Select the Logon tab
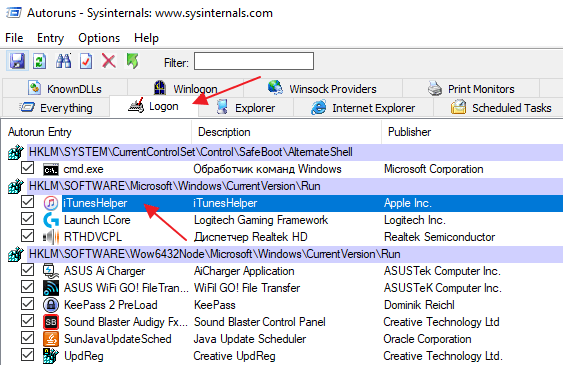563x365 pixels. (154, 106)
